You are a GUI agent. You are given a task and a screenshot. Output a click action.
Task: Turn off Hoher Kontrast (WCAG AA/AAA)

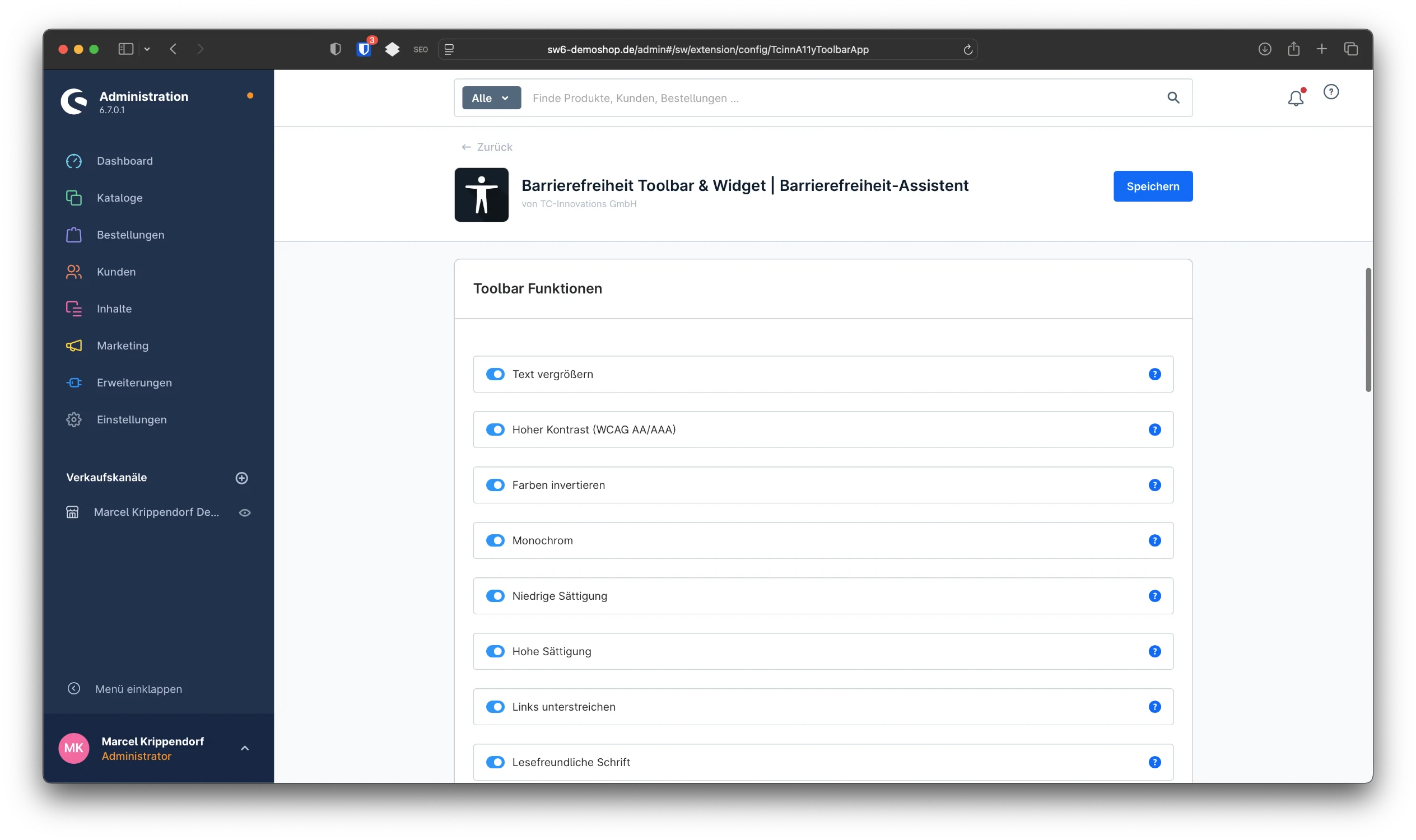click(496, 429)
